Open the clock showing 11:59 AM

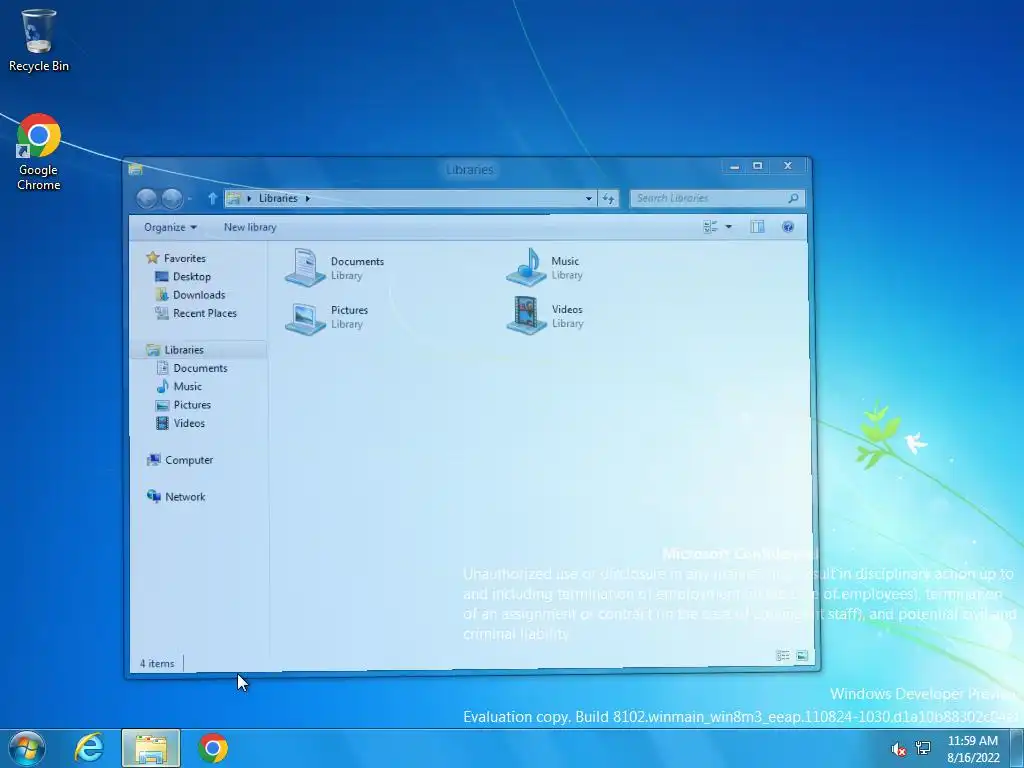973,748
